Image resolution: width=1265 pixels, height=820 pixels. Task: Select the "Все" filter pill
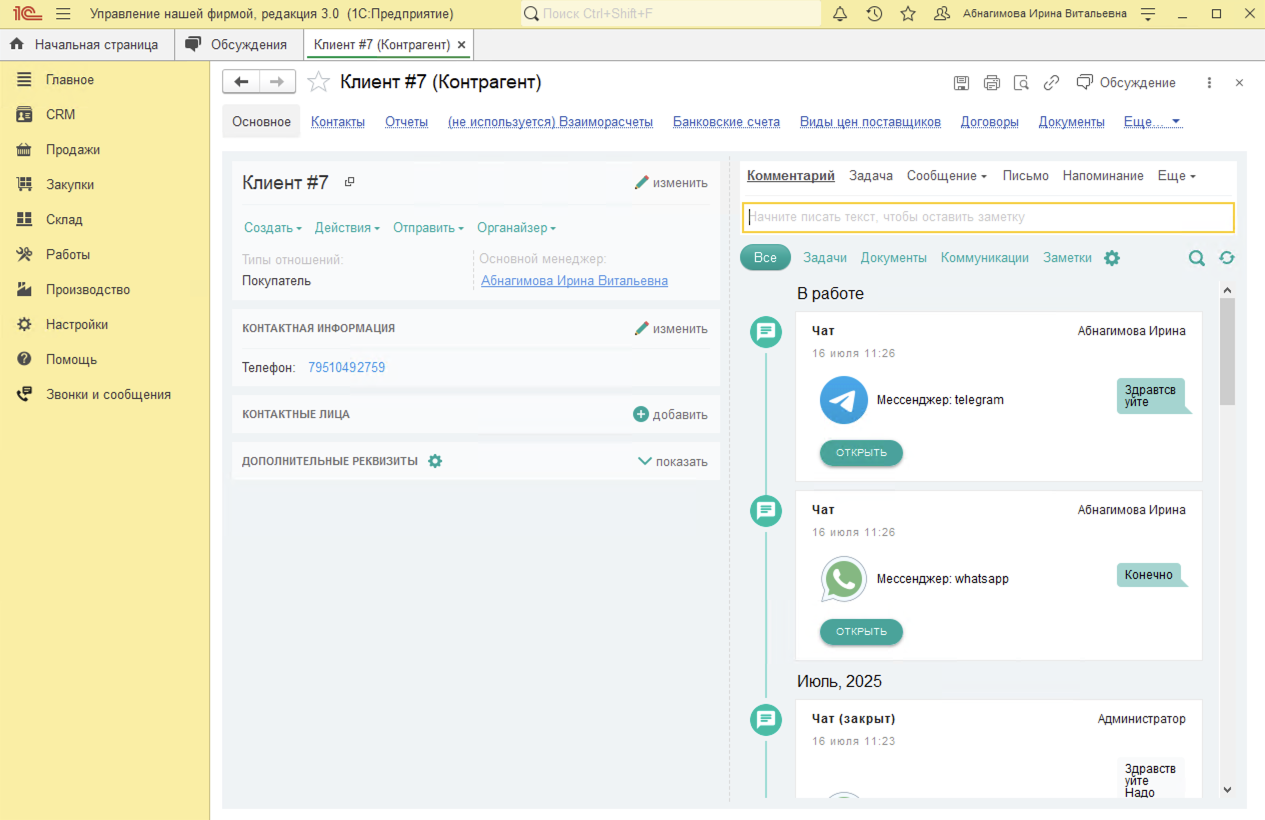(765, 258)
